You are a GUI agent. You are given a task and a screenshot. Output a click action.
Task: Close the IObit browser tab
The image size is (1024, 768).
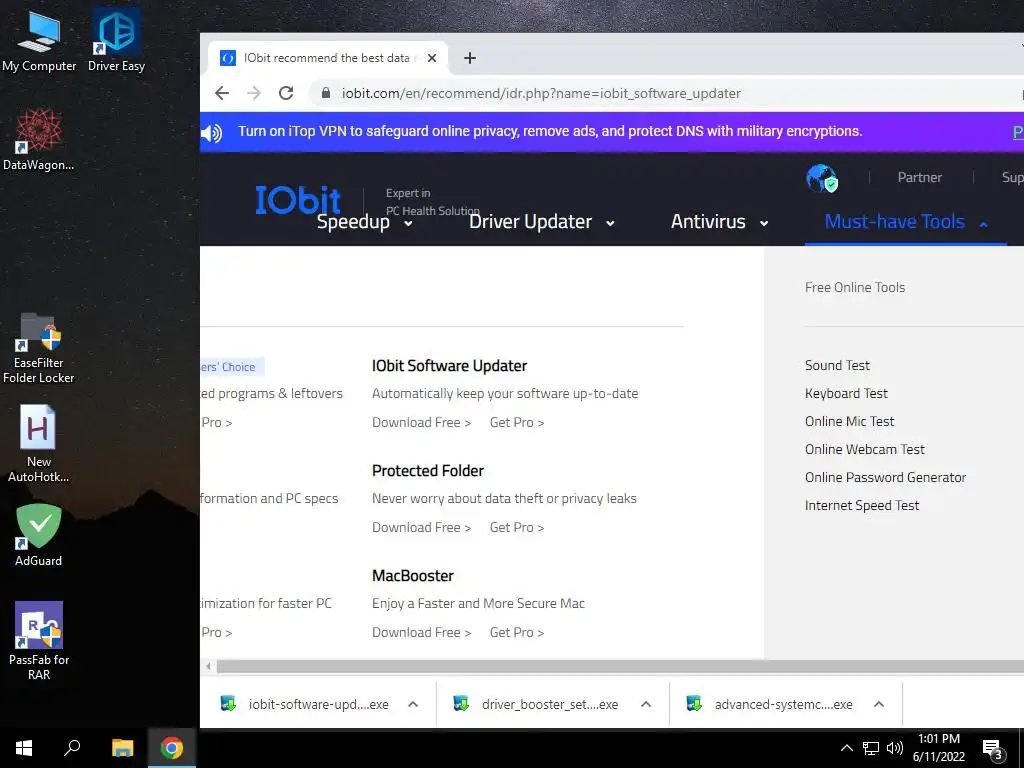coord(432,58)
